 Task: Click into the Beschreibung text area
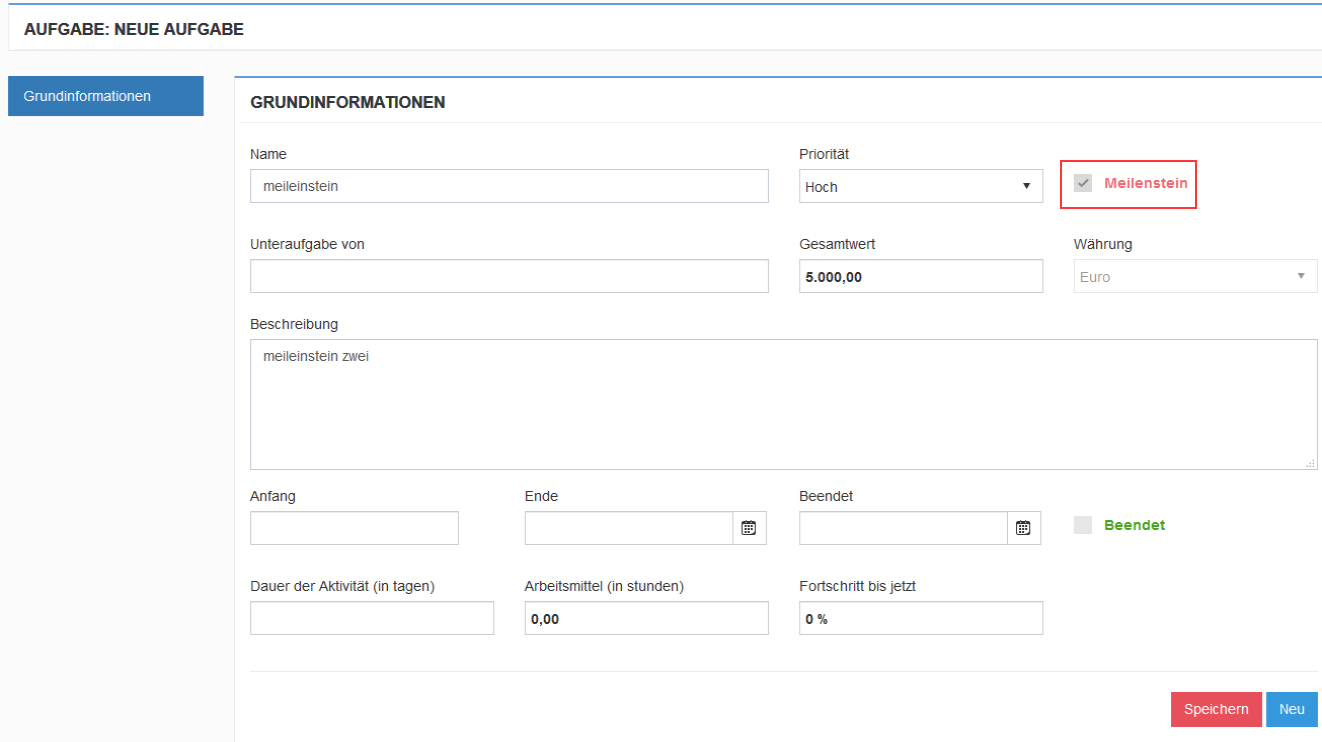(784, 404)
